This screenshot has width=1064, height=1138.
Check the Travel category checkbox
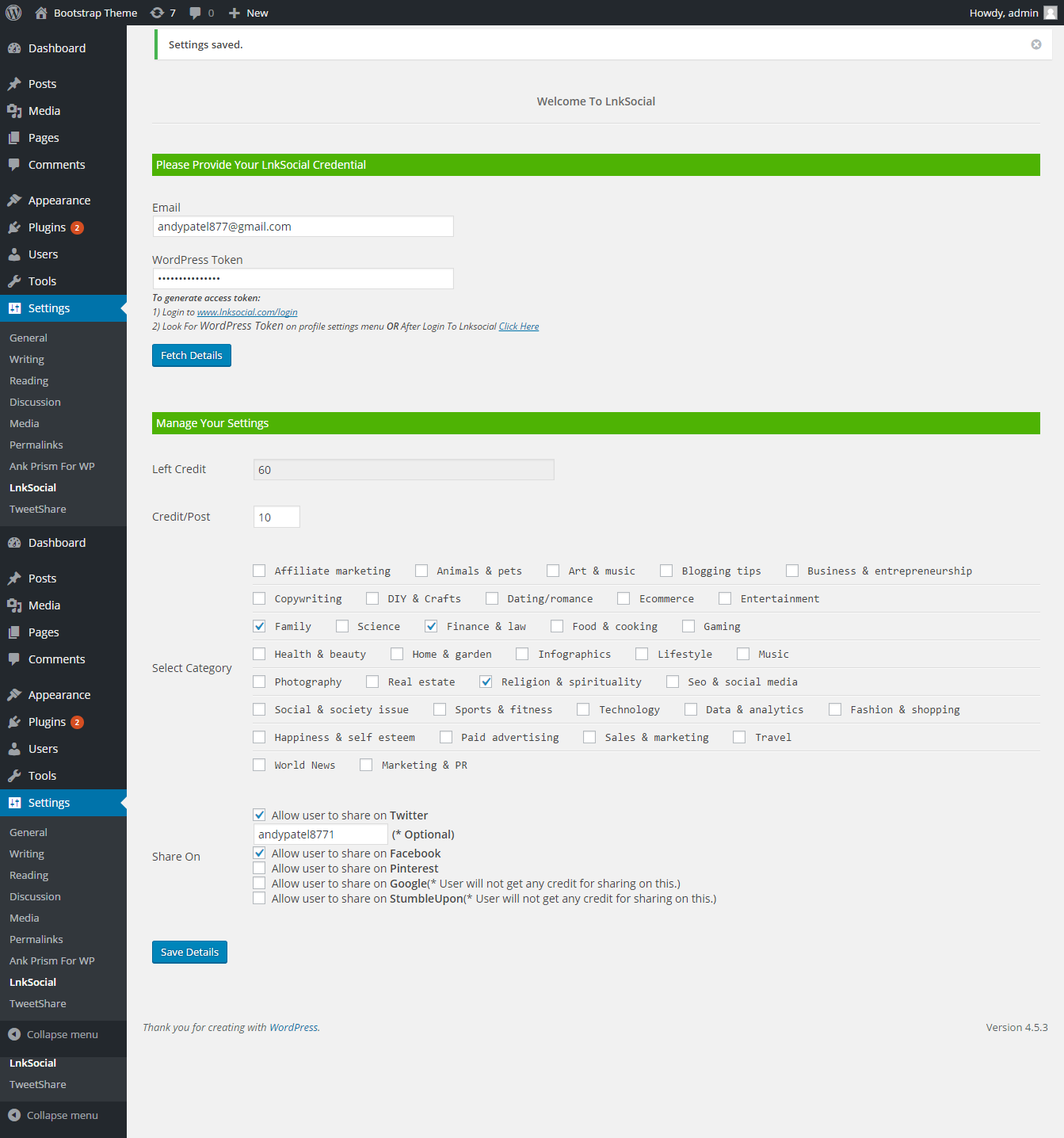[x=739, y=737]
